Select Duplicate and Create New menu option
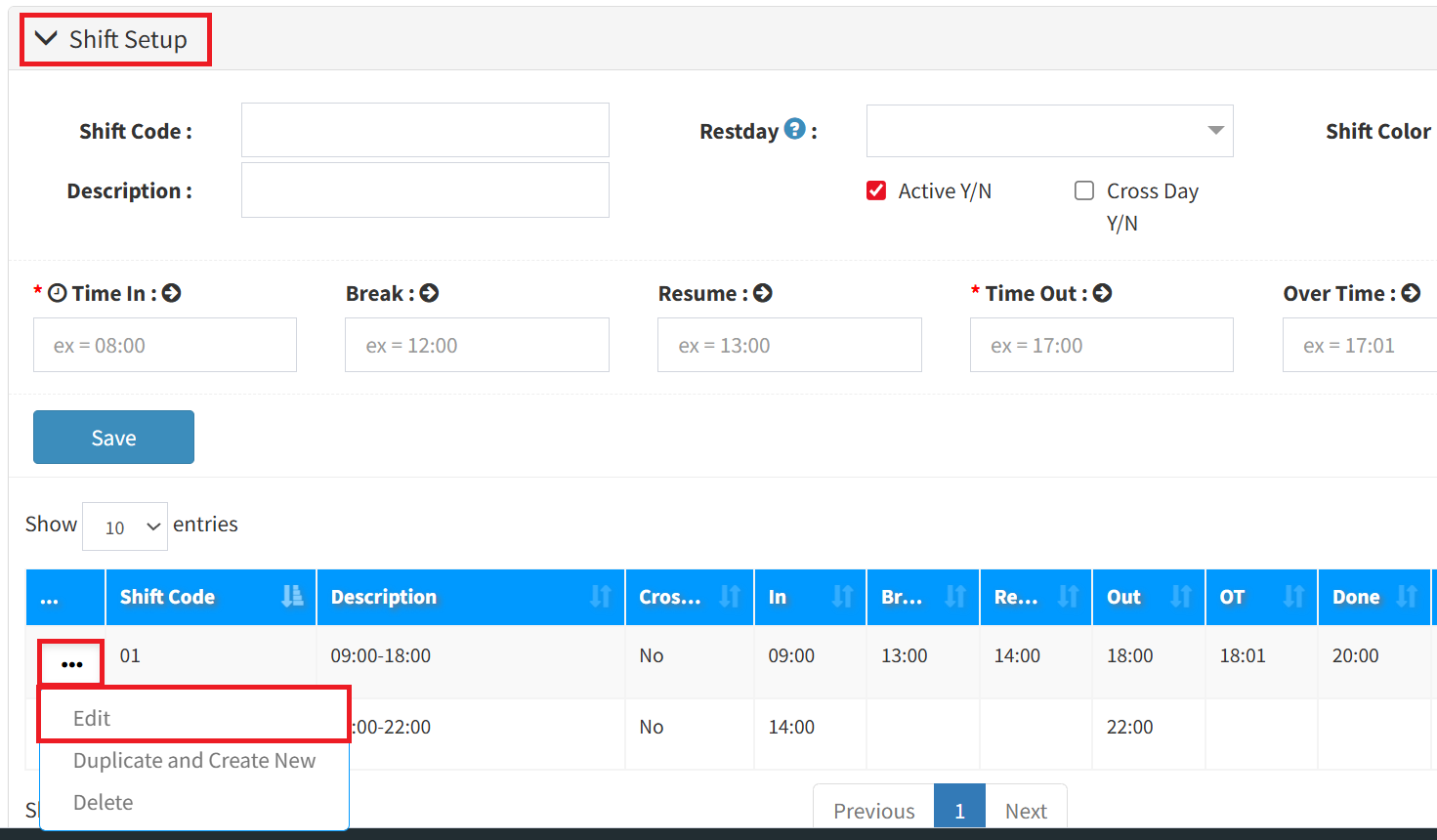The height and width of the screenshot is (840, 1437). pyautogui.click(x=194, y=760)
